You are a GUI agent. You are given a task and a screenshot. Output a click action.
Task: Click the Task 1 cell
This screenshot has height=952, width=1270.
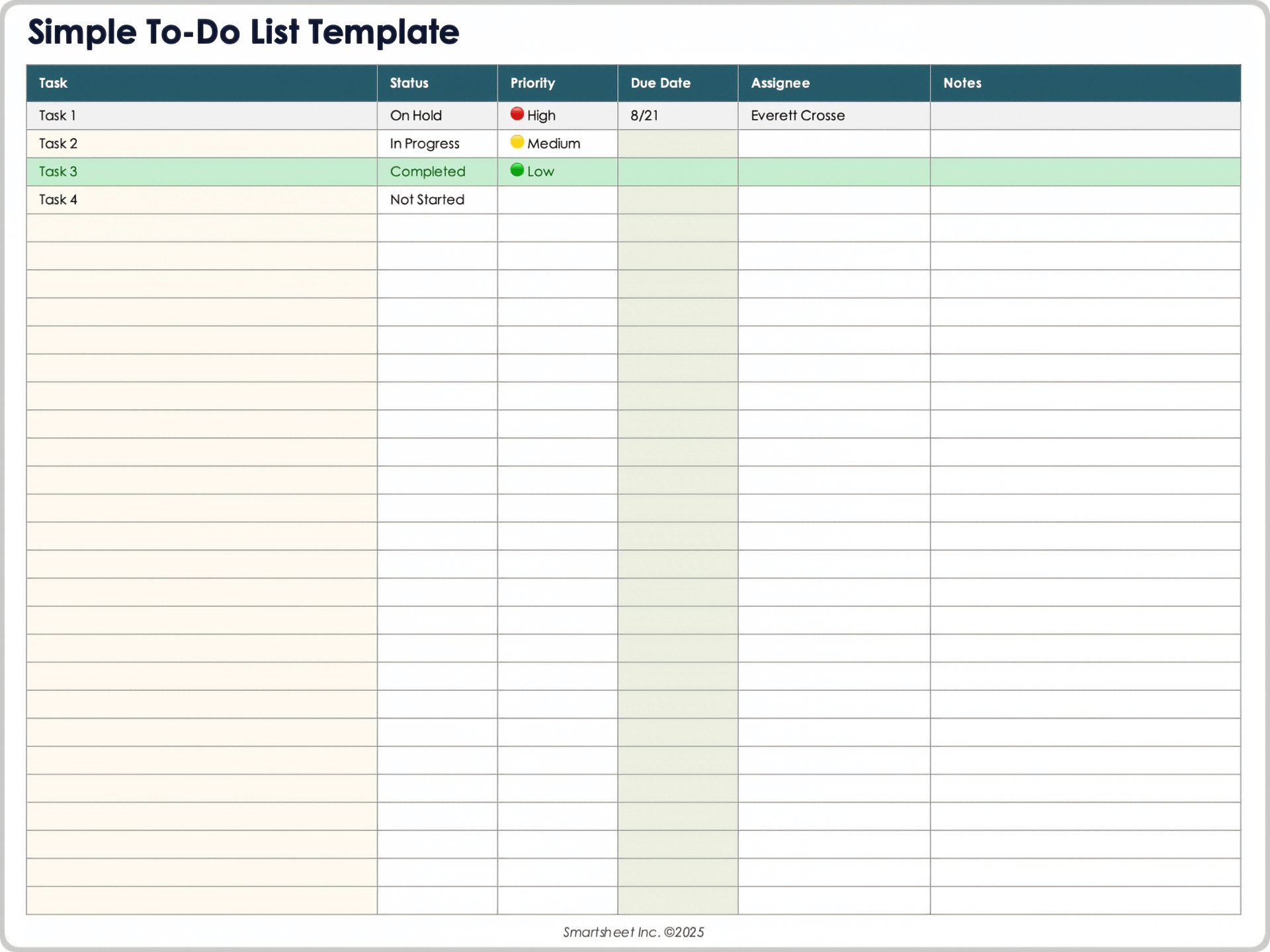(58, 115)
